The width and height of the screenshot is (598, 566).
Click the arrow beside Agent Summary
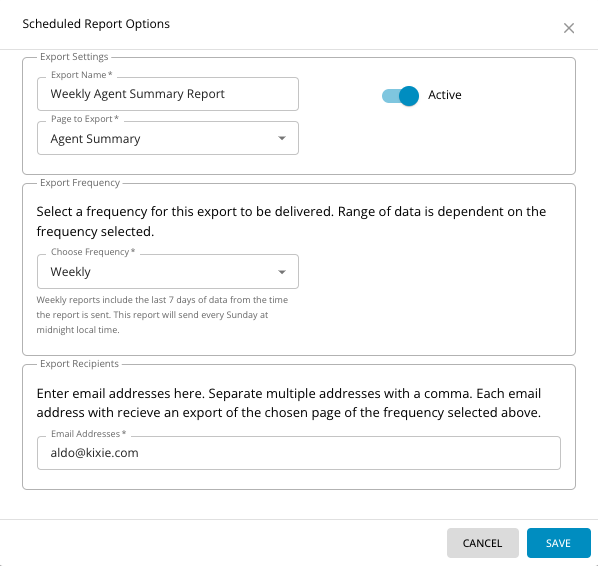tap(282, 138)
